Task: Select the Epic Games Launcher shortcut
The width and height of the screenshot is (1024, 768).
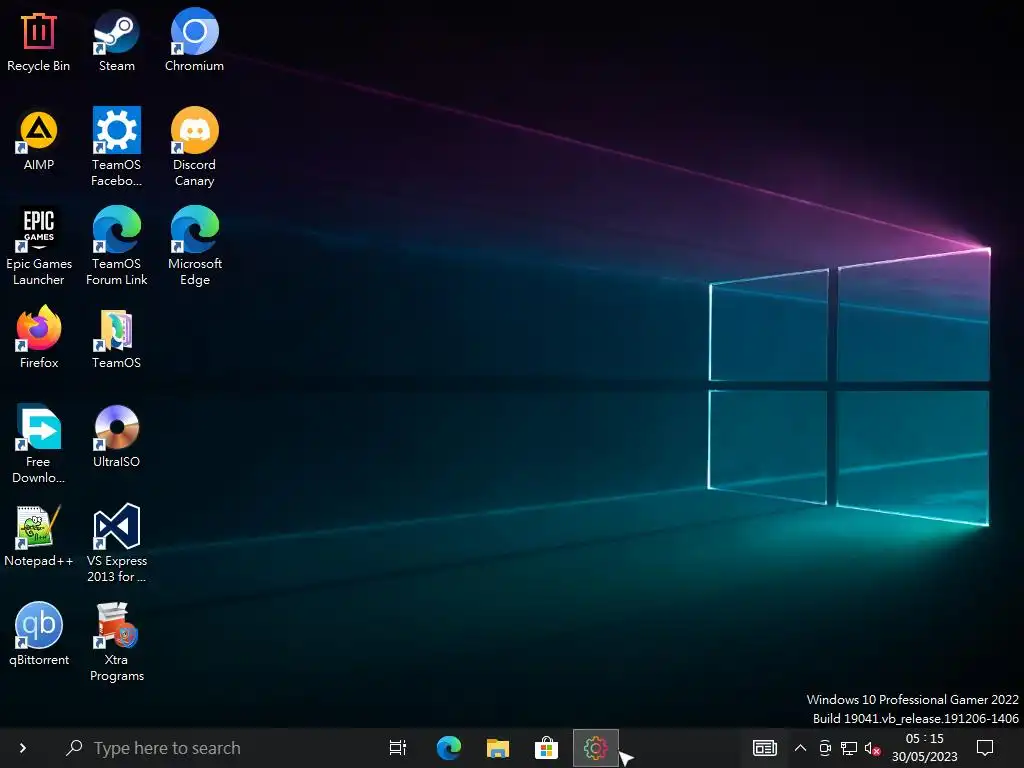Action: (x=39, y=246)
